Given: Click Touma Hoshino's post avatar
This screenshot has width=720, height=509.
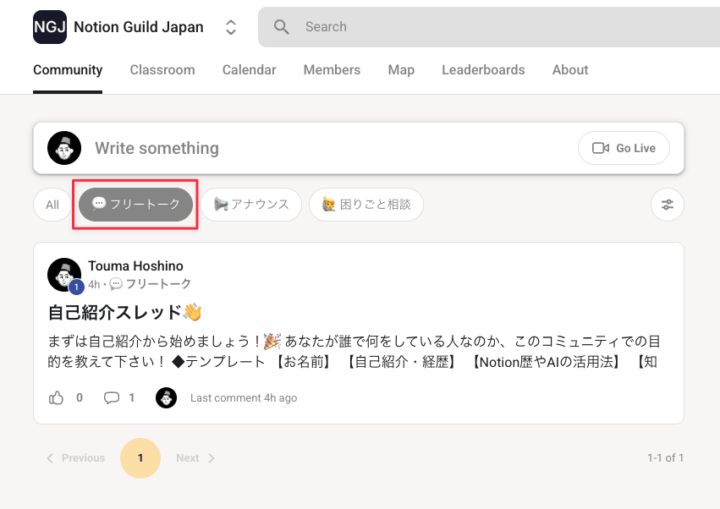Looking at the screenshot, I should click(x=64, y=275).
